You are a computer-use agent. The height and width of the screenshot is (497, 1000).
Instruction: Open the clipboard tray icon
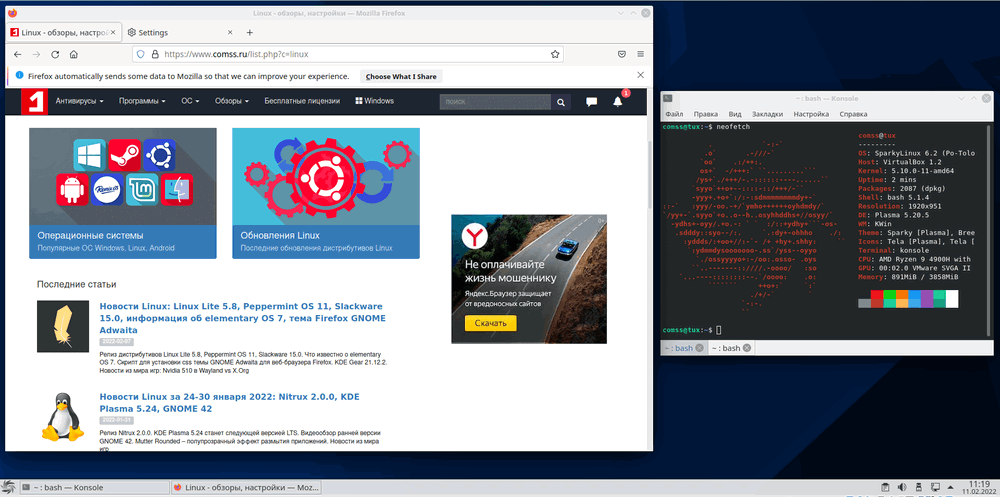[887, 487]
